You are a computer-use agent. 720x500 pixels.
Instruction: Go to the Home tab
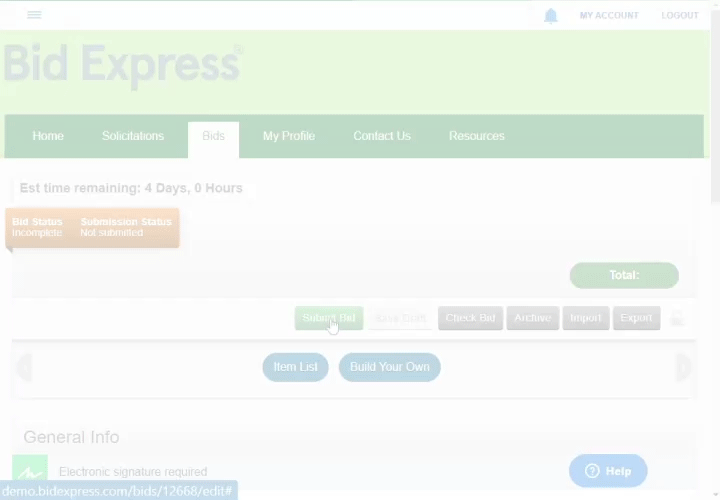coord(48,136)
